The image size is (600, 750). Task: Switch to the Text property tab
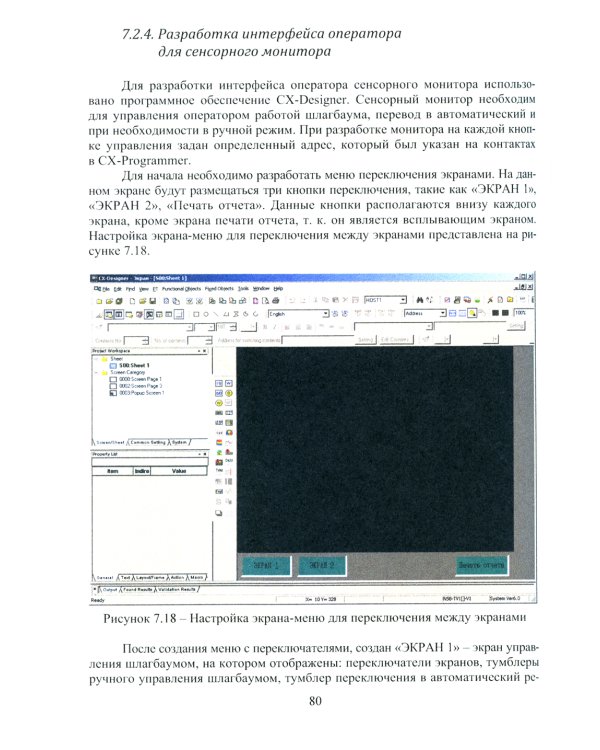coord(125,578)
